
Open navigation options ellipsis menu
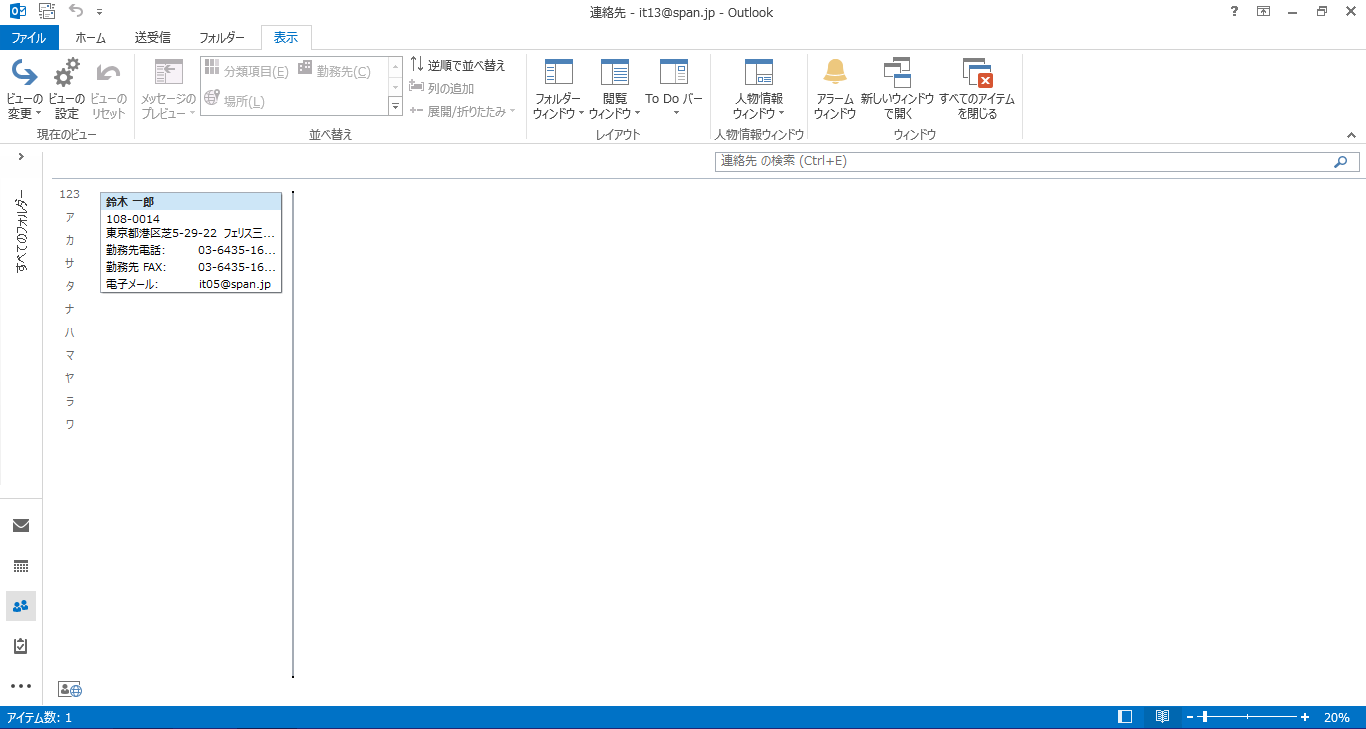tap(21, 686)
